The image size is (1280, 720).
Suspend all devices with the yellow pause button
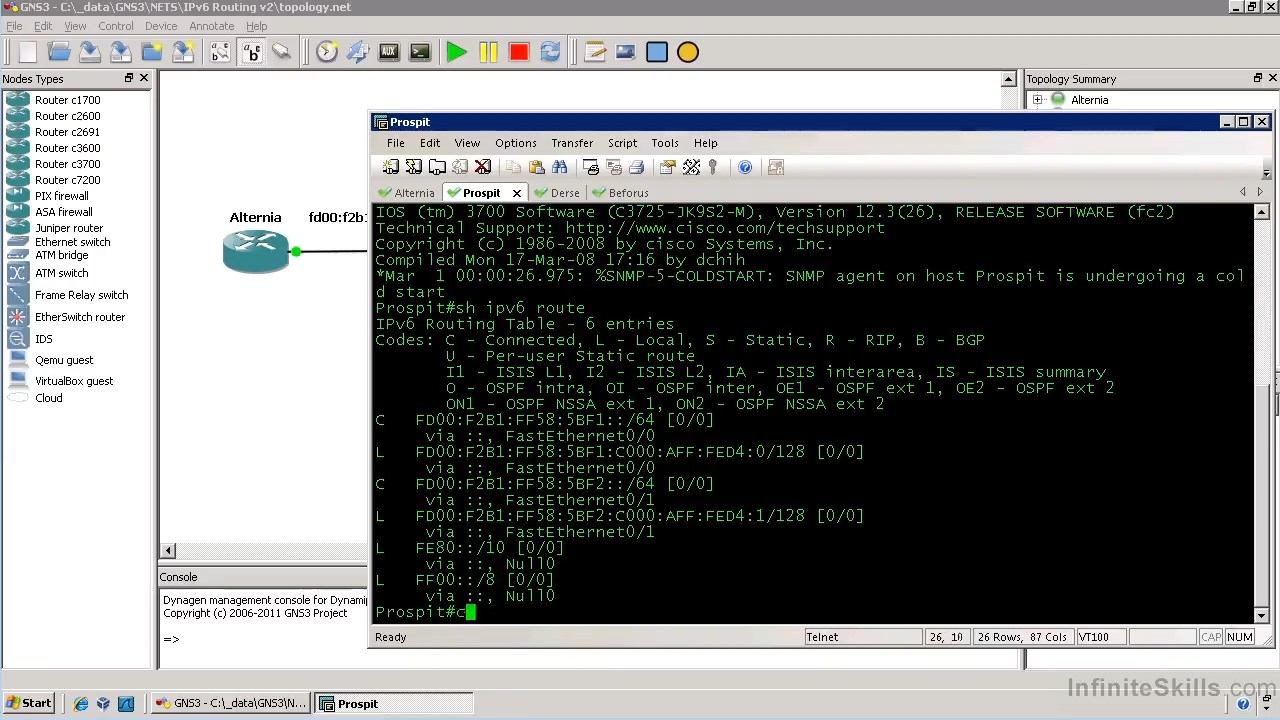[x=488, y=52]
